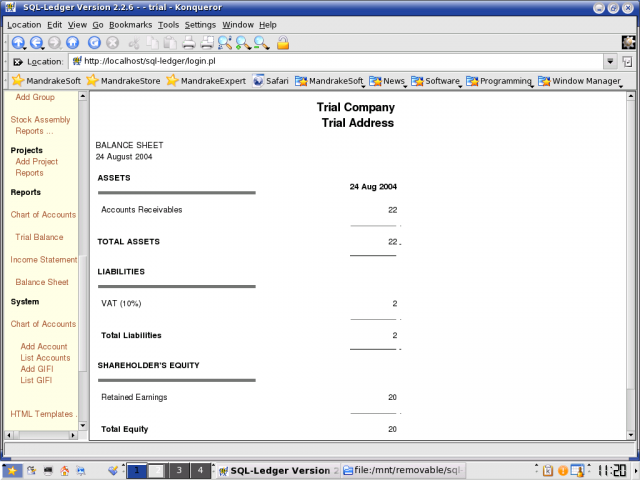Switch to virtual desktop 3
Viewport: 640px width, 480px height.
[179, 470]
